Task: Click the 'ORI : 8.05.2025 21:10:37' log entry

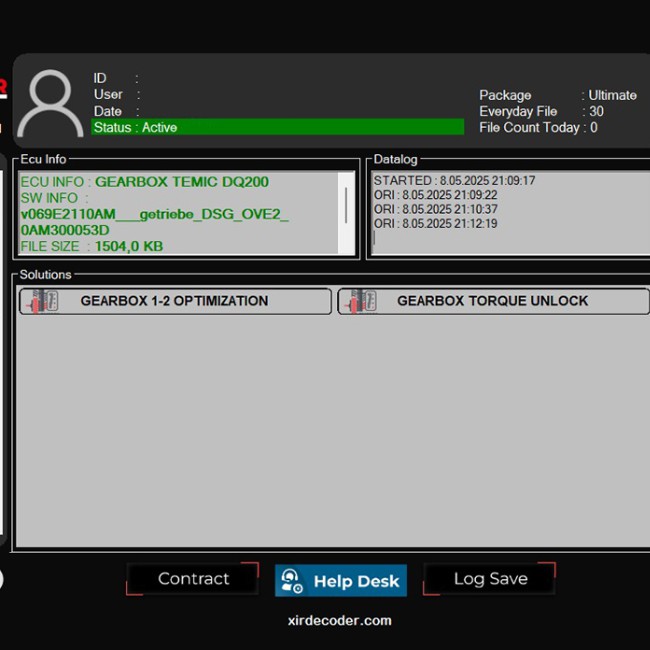Action: tap(435, 209)
